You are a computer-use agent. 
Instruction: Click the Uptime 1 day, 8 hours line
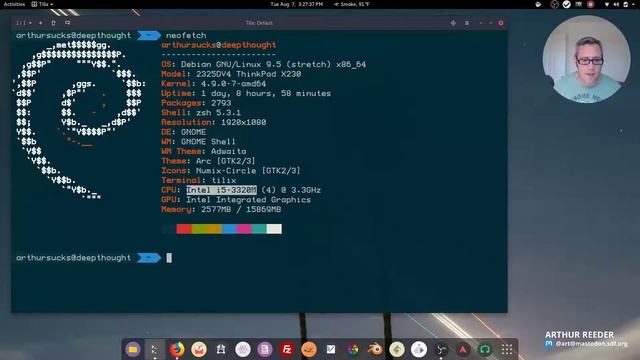pyautogui.click(x=246, y=93)
